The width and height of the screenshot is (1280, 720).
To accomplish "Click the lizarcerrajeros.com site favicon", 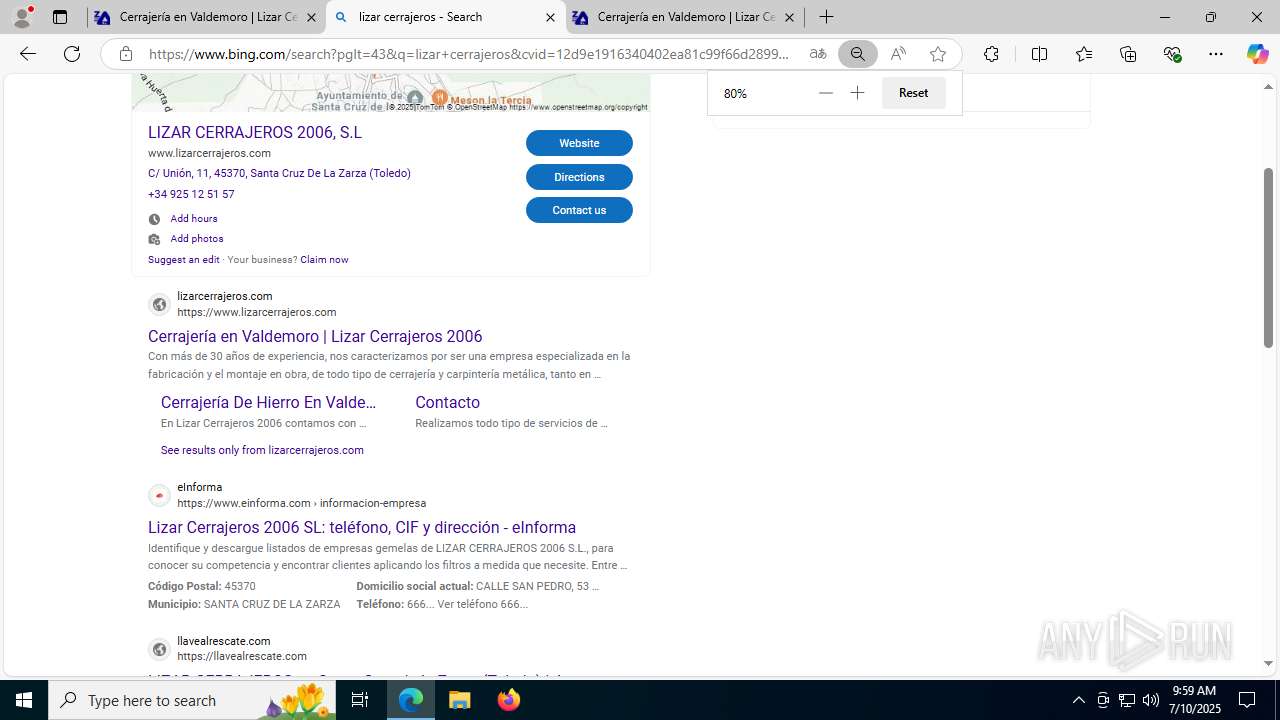I will 159,304.
